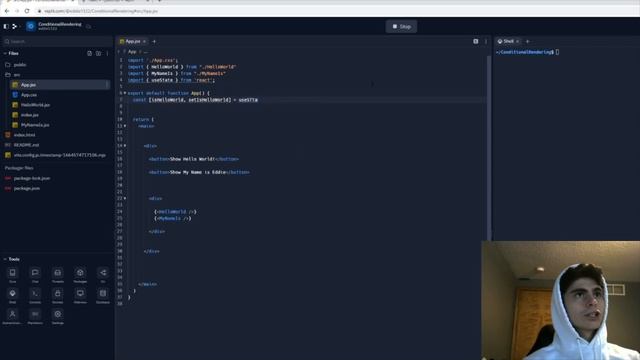Open package-lock.json

(x=57, y=178)
